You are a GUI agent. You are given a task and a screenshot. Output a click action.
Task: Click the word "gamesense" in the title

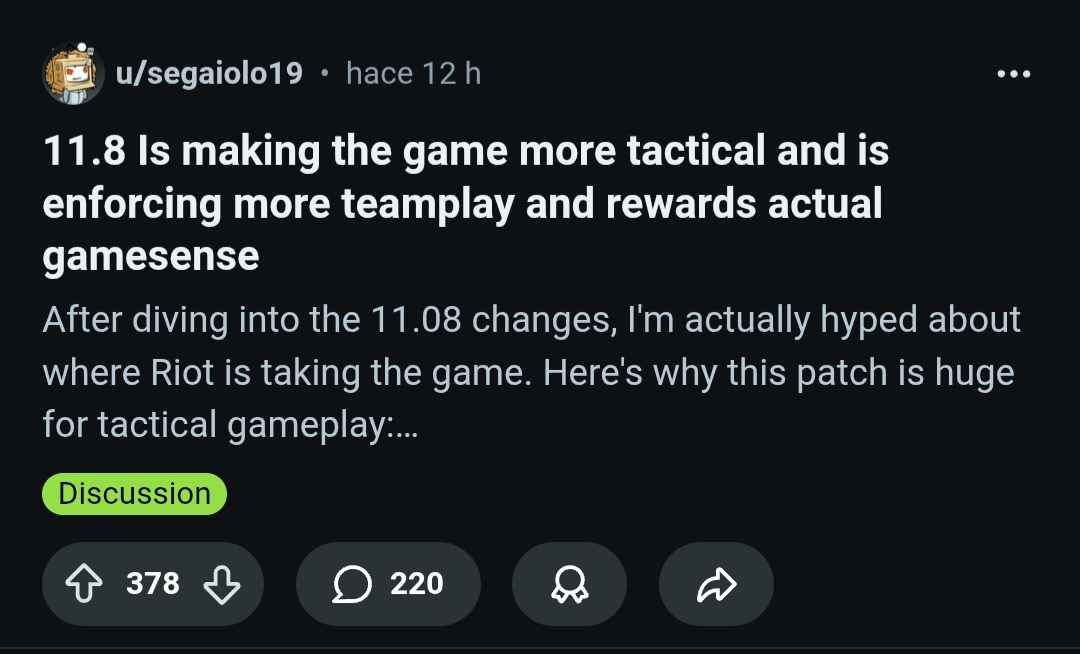pos(151,256)
